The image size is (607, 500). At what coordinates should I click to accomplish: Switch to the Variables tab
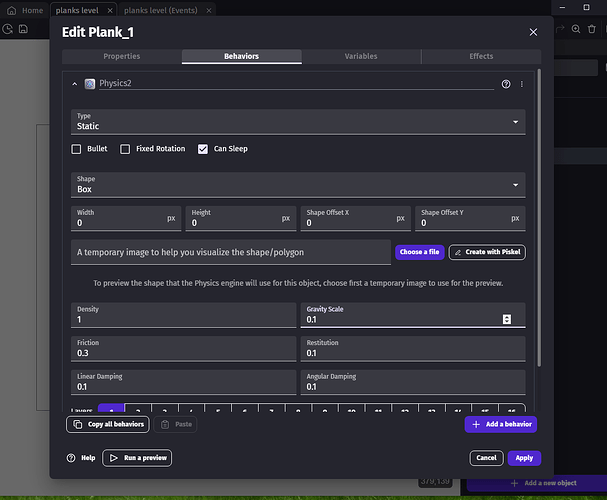361,57
